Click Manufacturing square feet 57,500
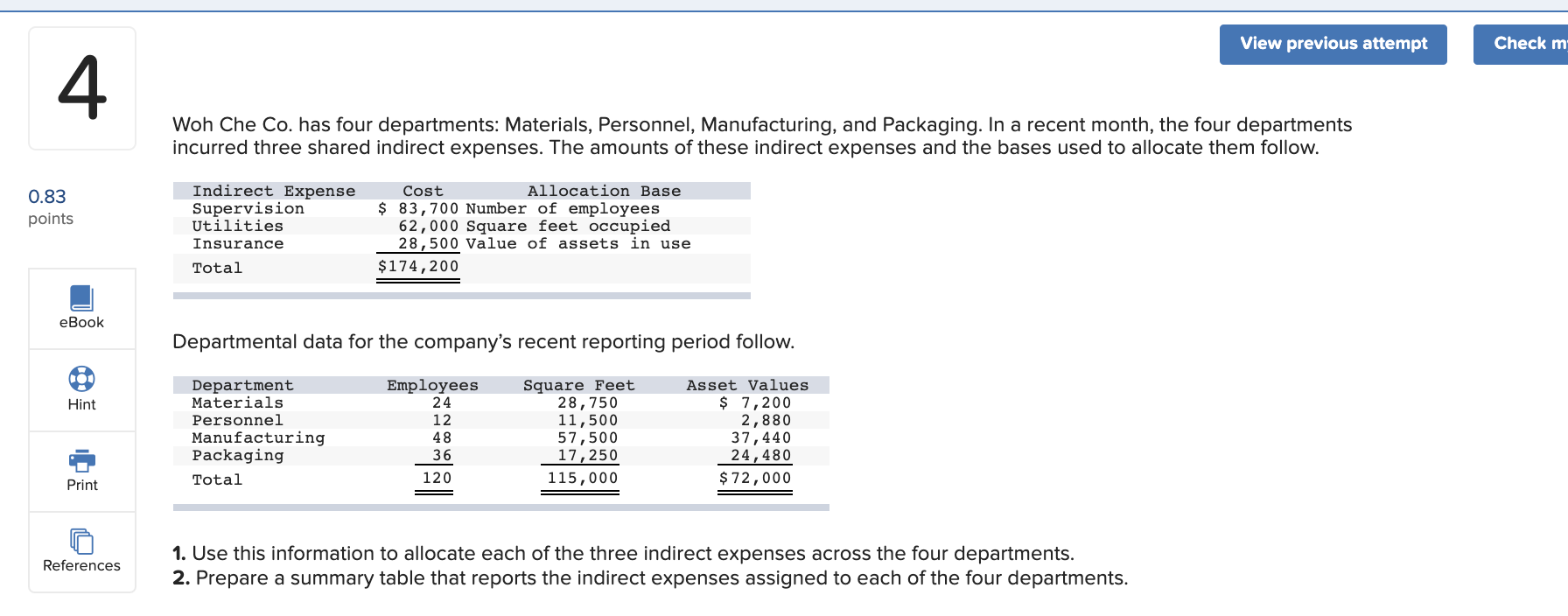This screenshot has width=1568, height=616. [588, 437]
